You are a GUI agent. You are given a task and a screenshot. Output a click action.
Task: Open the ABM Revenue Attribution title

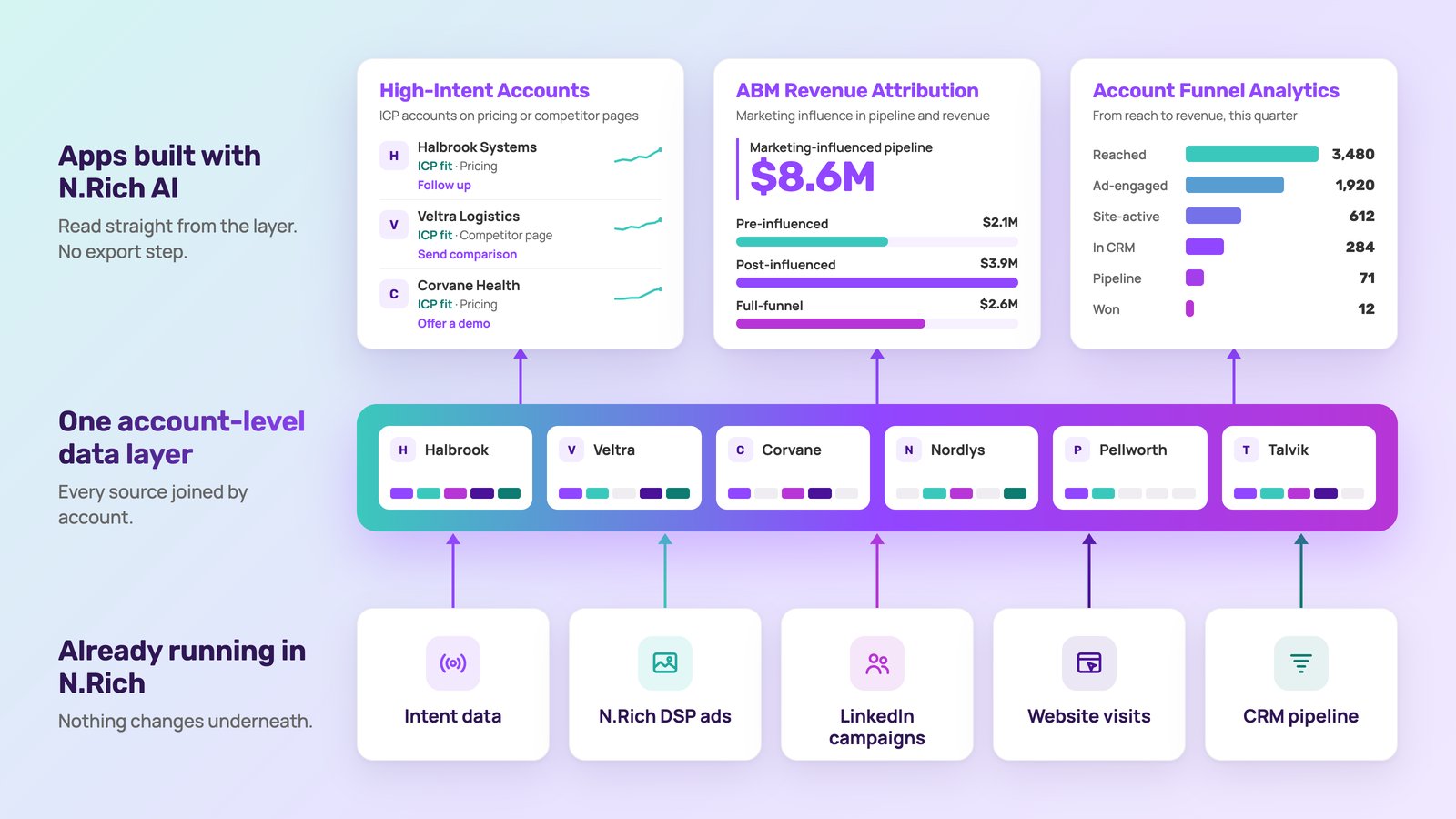[x=857, y=91]
